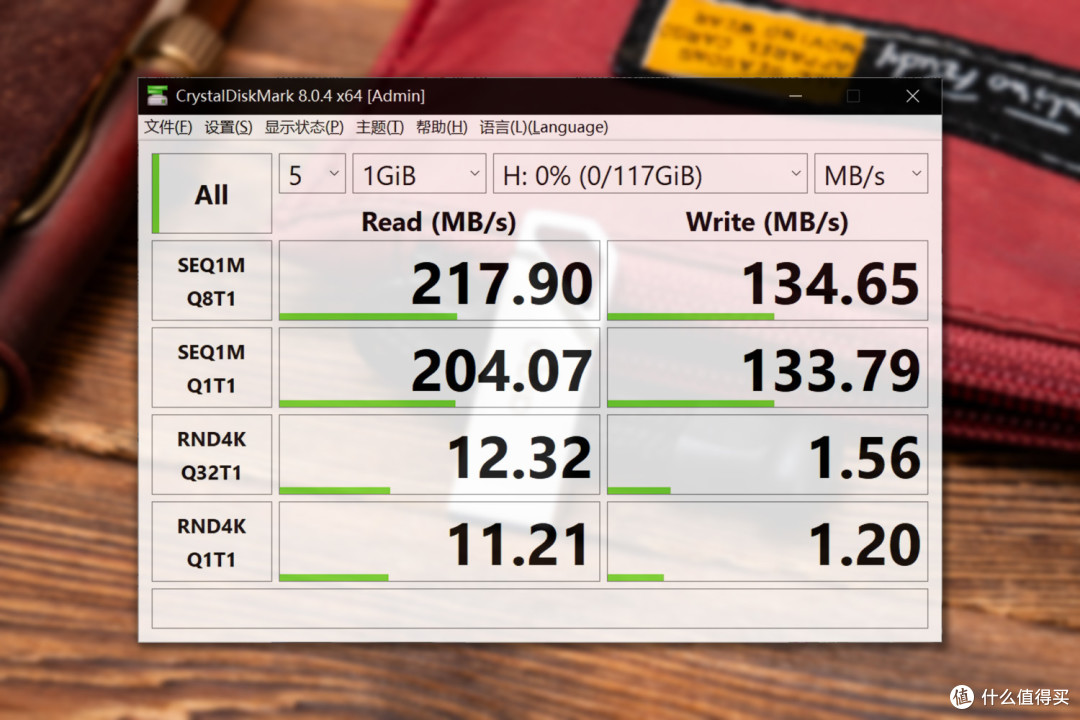Open the test size dropdown showing 1GiB
This screenshot has height=720, width=1080.
pos(419,174)
